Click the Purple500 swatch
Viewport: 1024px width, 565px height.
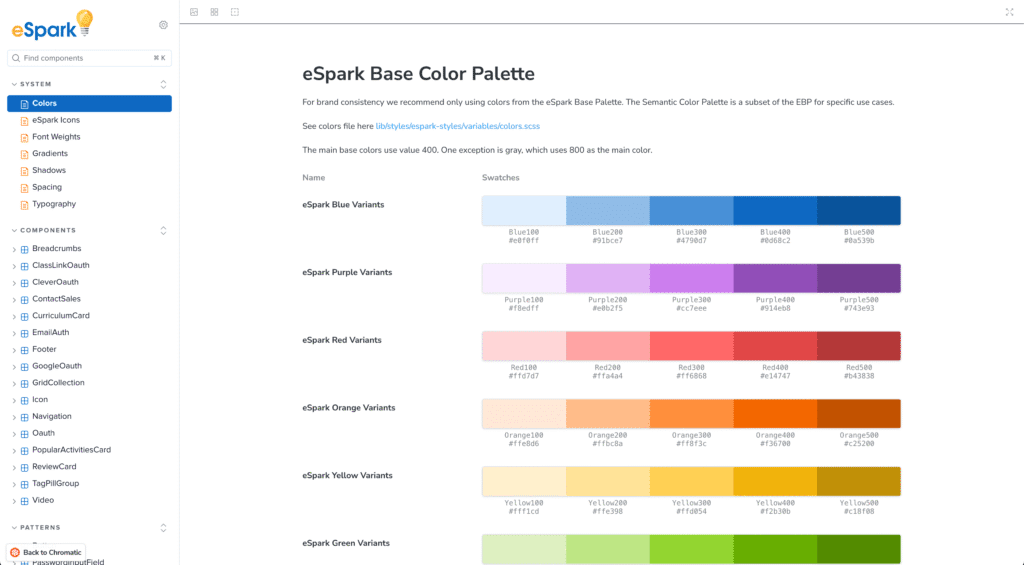tap(859, 278)
